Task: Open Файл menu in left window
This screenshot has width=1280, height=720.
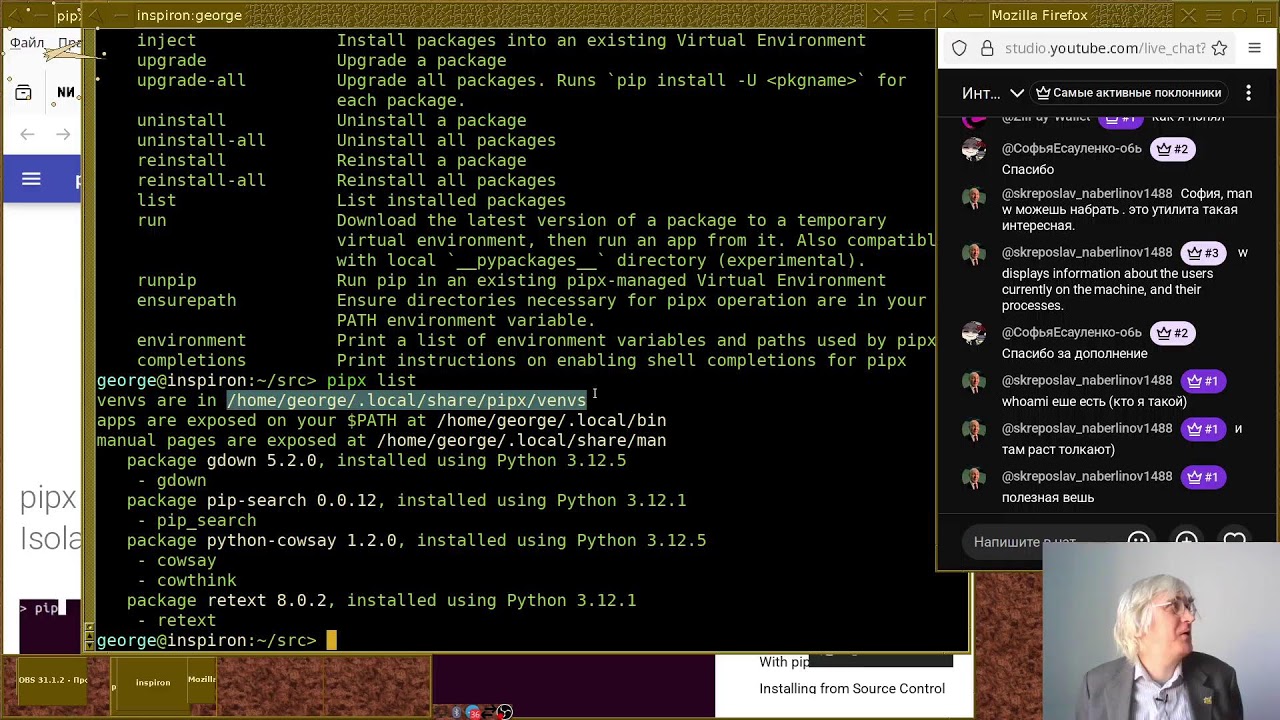Action: (x=27, y=44)
